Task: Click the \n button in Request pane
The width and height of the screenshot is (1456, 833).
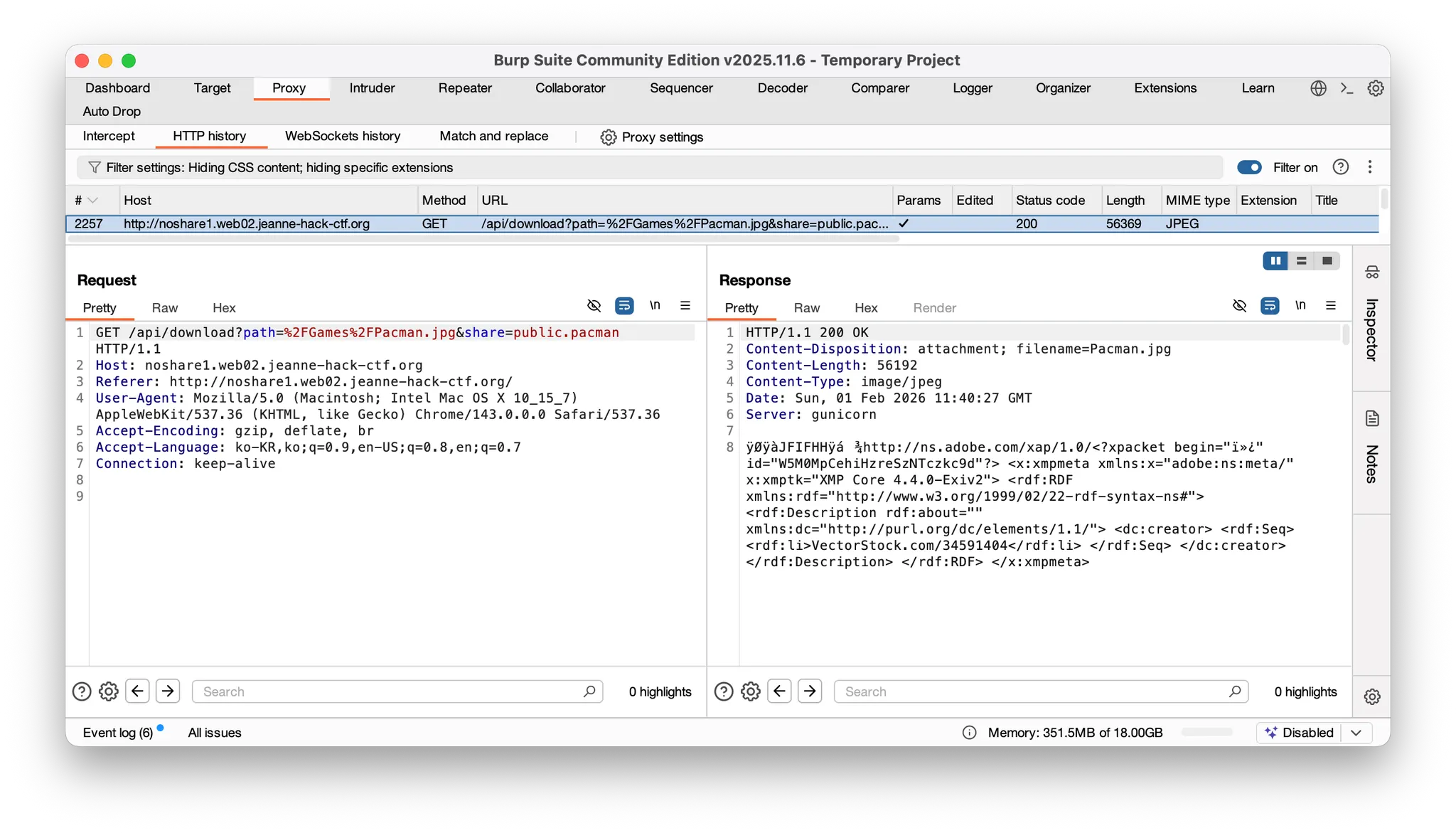Action: [x=655, y=306]
